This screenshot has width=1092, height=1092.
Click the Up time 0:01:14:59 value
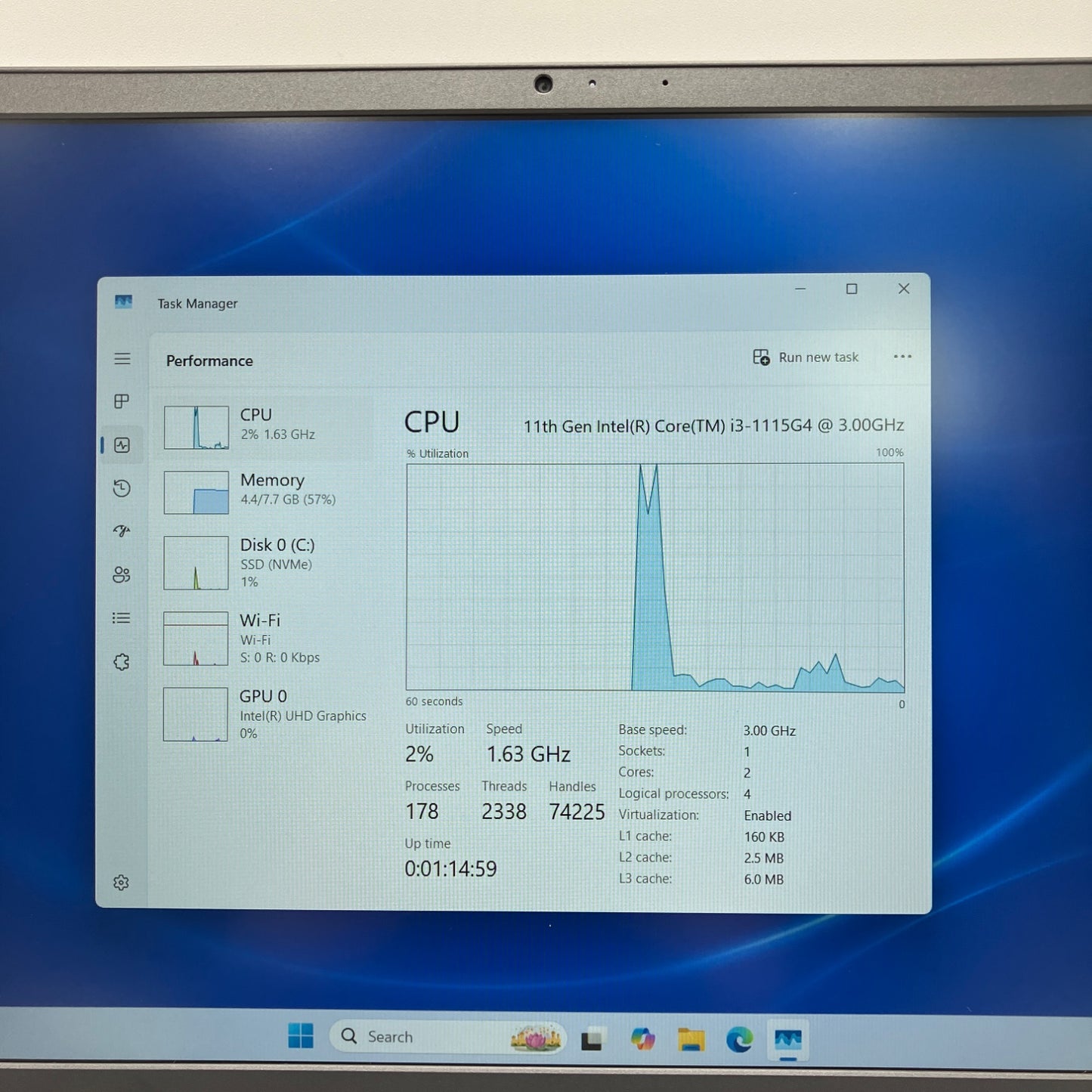[450, 869]
